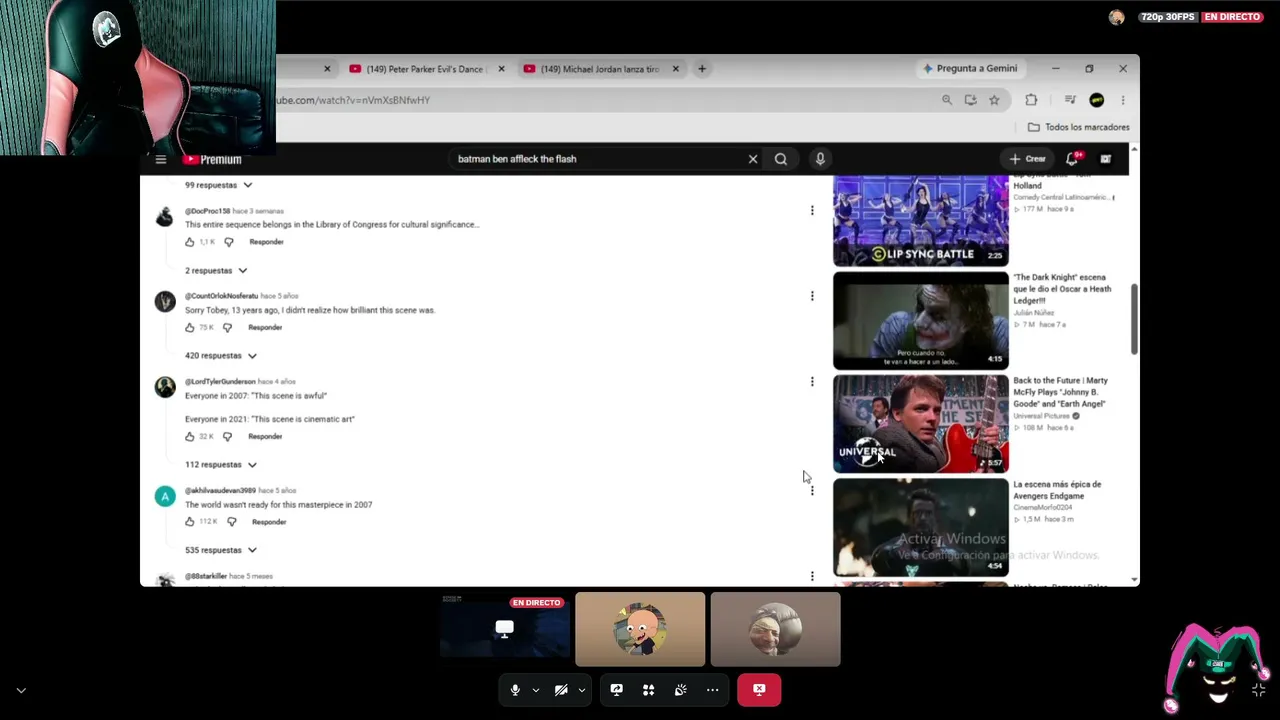The width and height of the screenshot is (1280, 720).
Task: Expand the 112 respuestas replies
Action: (221, 465)
